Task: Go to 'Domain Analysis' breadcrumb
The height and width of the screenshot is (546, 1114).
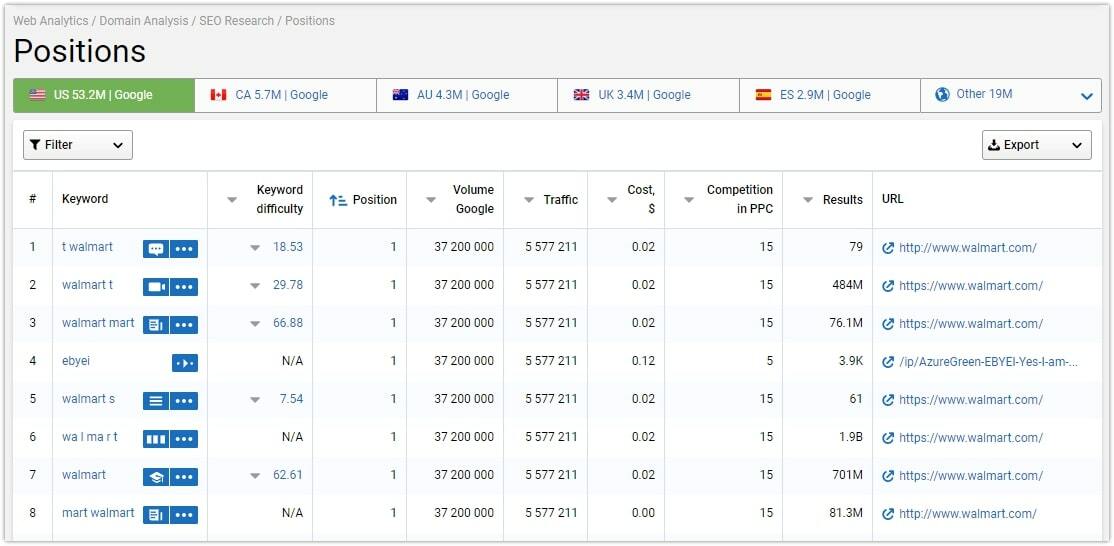Action: [144, 21]
